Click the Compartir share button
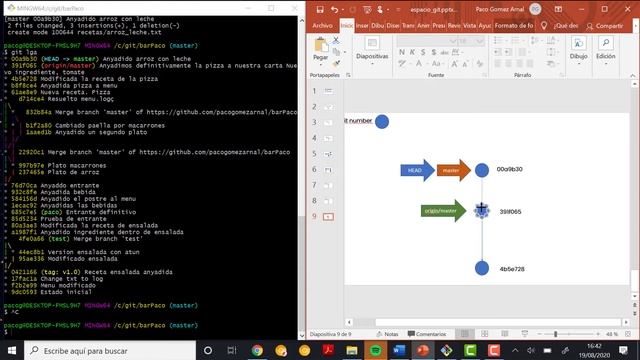Screen dimensions: 640x360 tap(604, 26)
